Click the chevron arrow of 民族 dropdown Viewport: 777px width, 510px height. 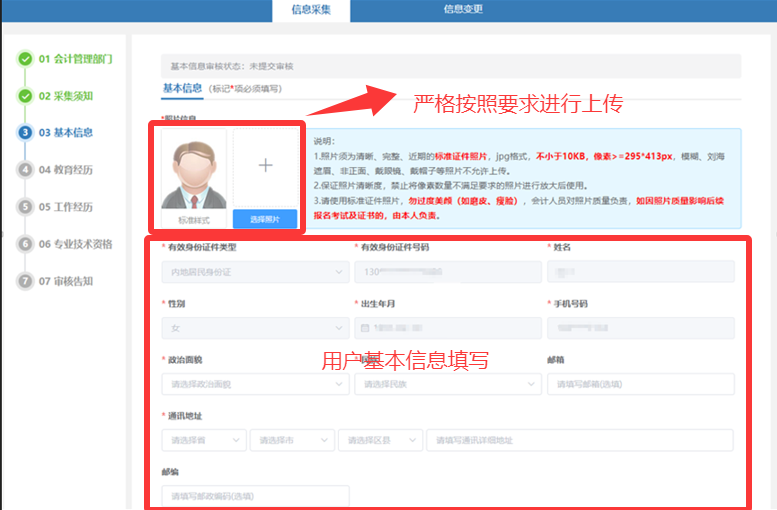[531, 384]
